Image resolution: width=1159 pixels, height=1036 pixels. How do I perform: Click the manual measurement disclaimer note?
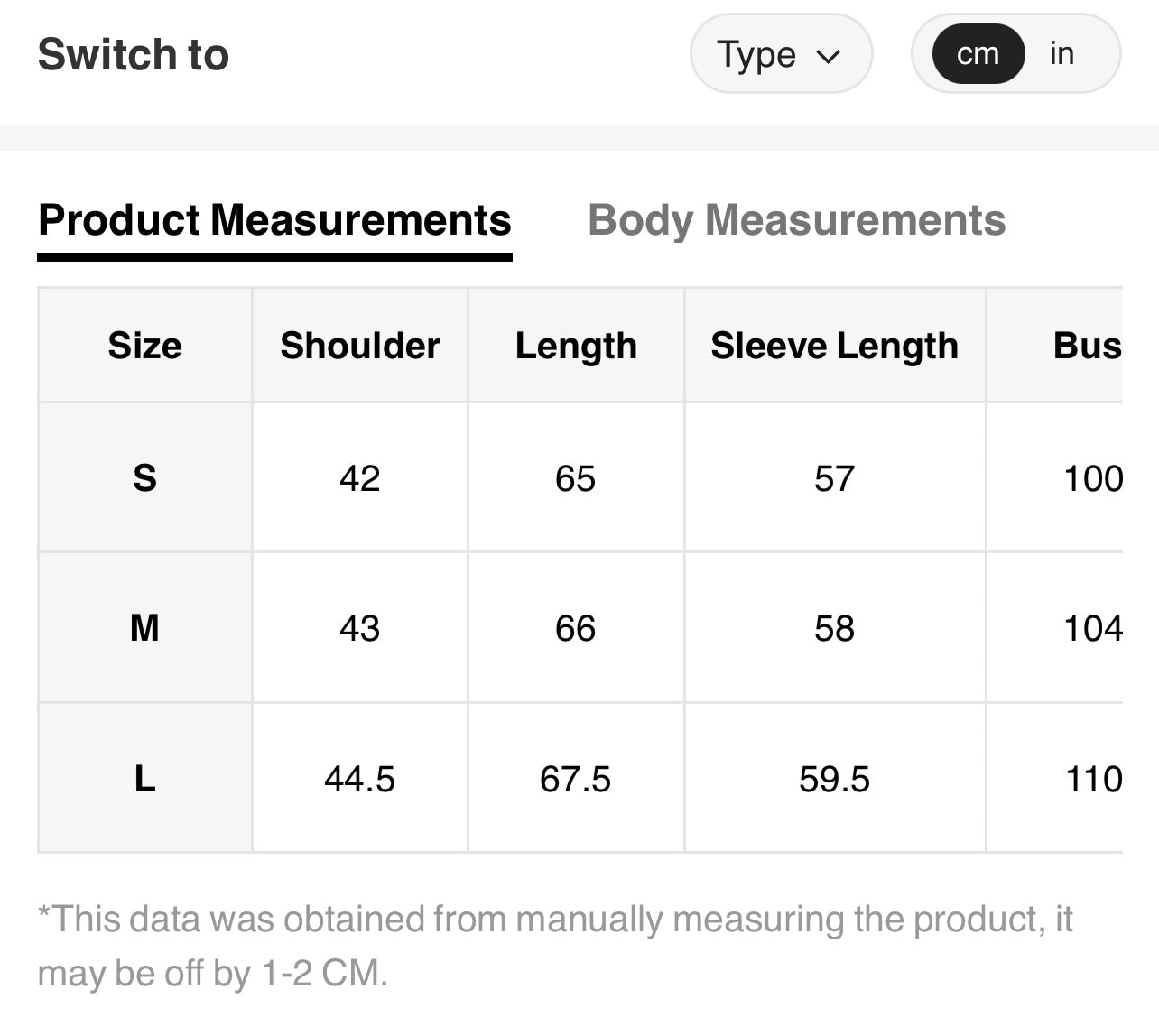[554, 946]
